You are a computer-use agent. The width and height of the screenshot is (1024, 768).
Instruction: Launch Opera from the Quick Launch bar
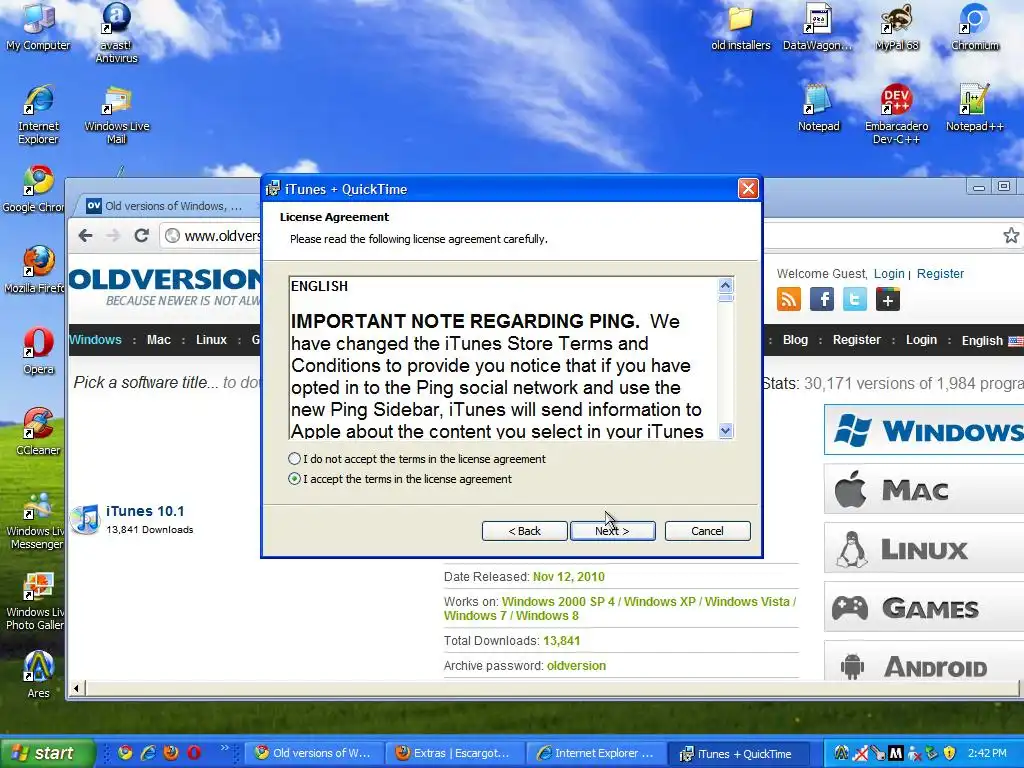pos(194,752)
